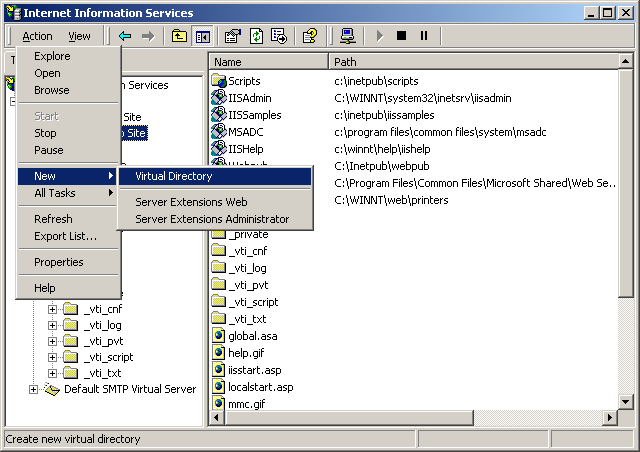The height and width of the screenshot is (452, 640).
Task: Select the mmc.gif file icon
Action: (219, 403)
